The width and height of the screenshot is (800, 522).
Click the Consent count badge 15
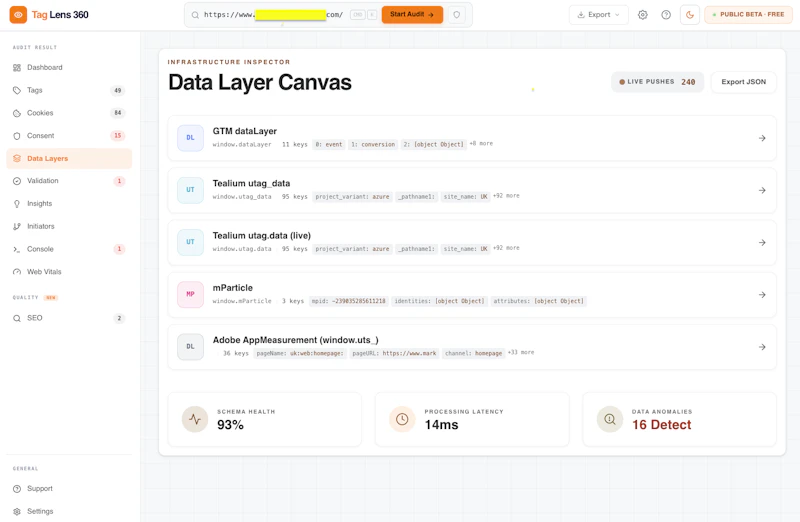118,136
